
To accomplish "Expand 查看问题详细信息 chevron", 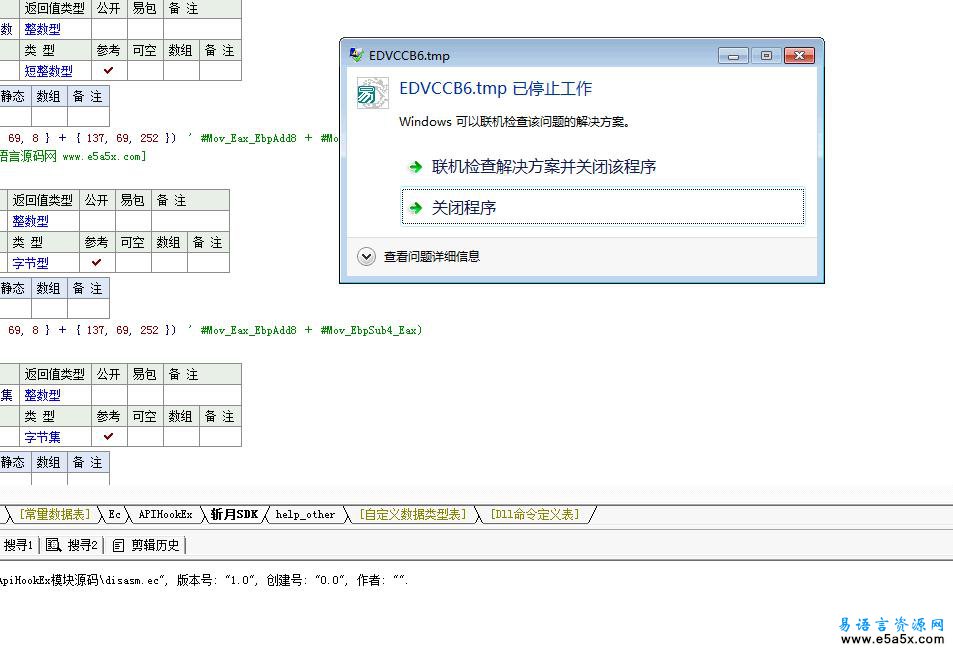I will tap(366, 256).
